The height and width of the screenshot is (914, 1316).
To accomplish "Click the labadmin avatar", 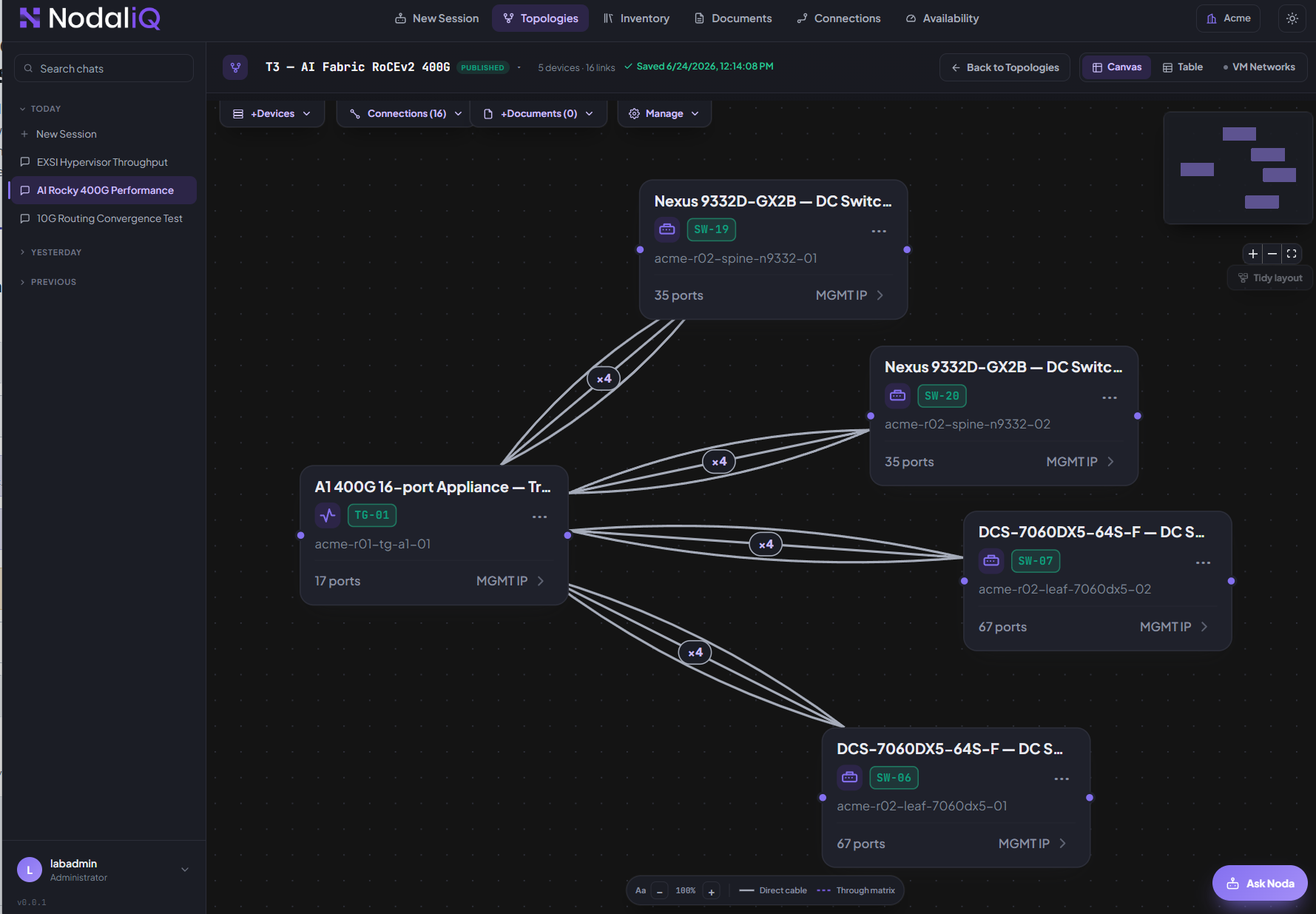I will tap(30, 870).
